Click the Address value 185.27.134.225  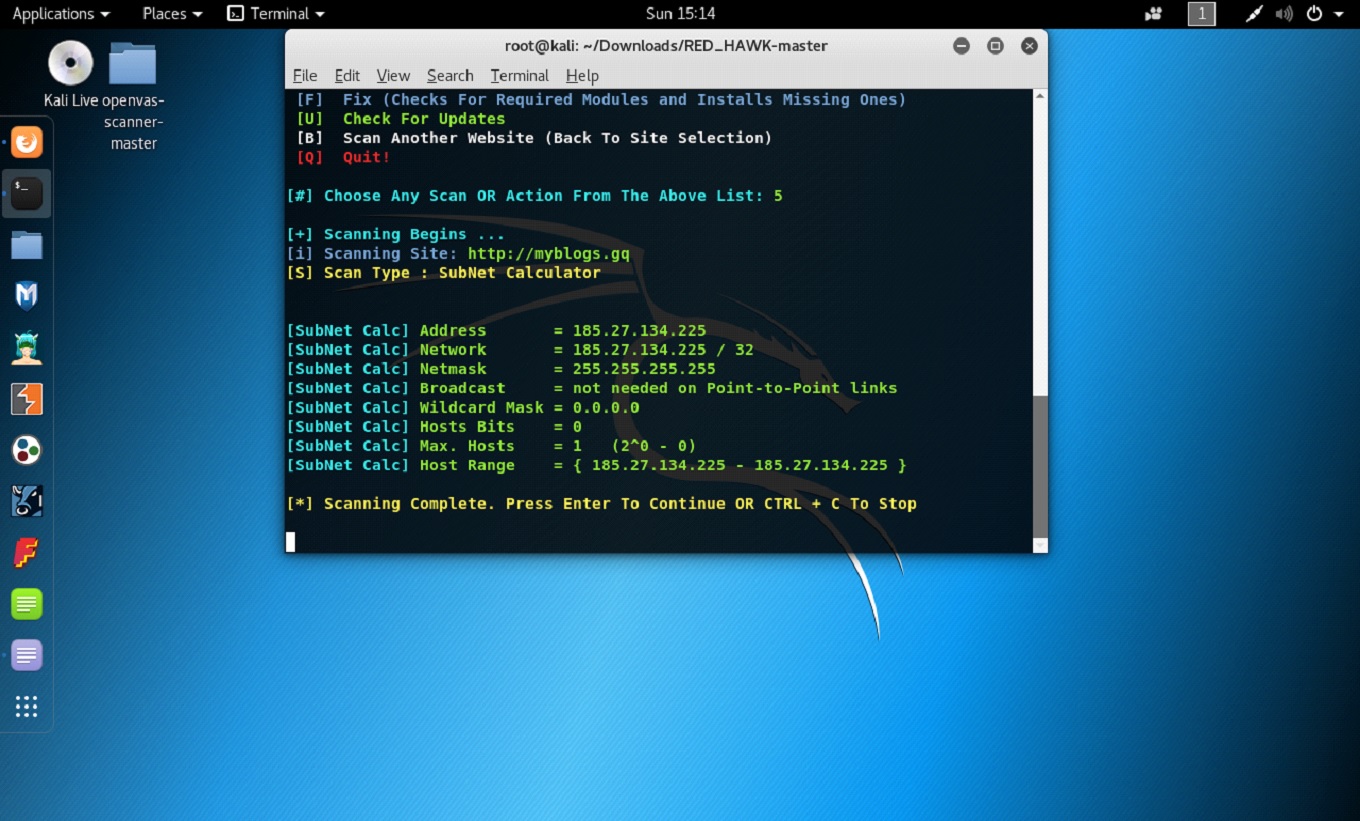[639, 331]
